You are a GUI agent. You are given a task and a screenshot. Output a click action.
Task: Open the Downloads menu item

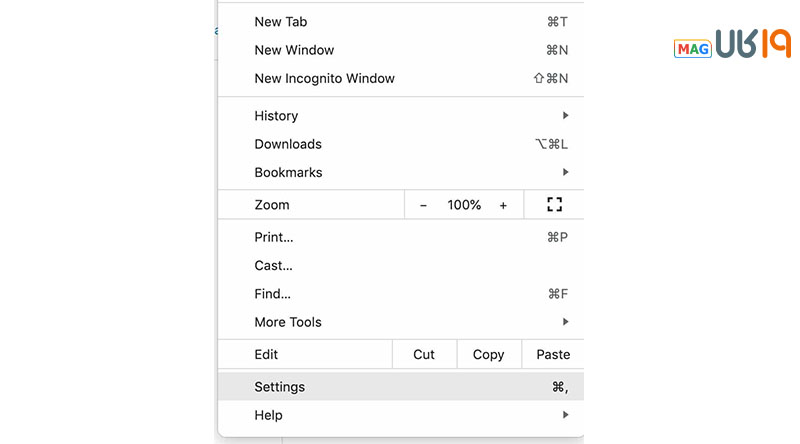pyautogui.click(x=288, y=144)
